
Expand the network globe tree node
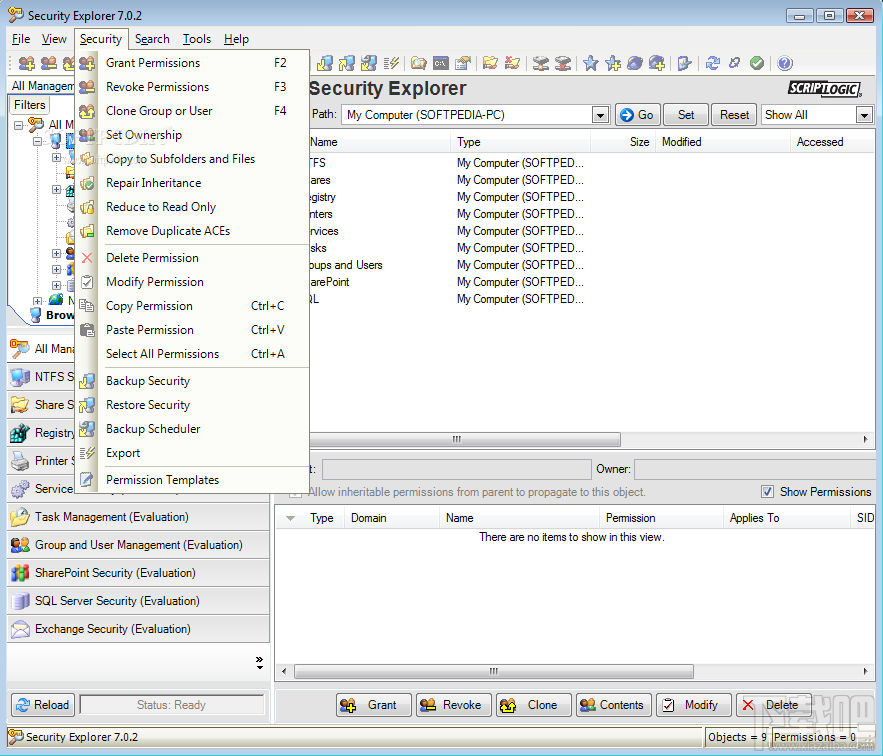click(x=37, y=301)
